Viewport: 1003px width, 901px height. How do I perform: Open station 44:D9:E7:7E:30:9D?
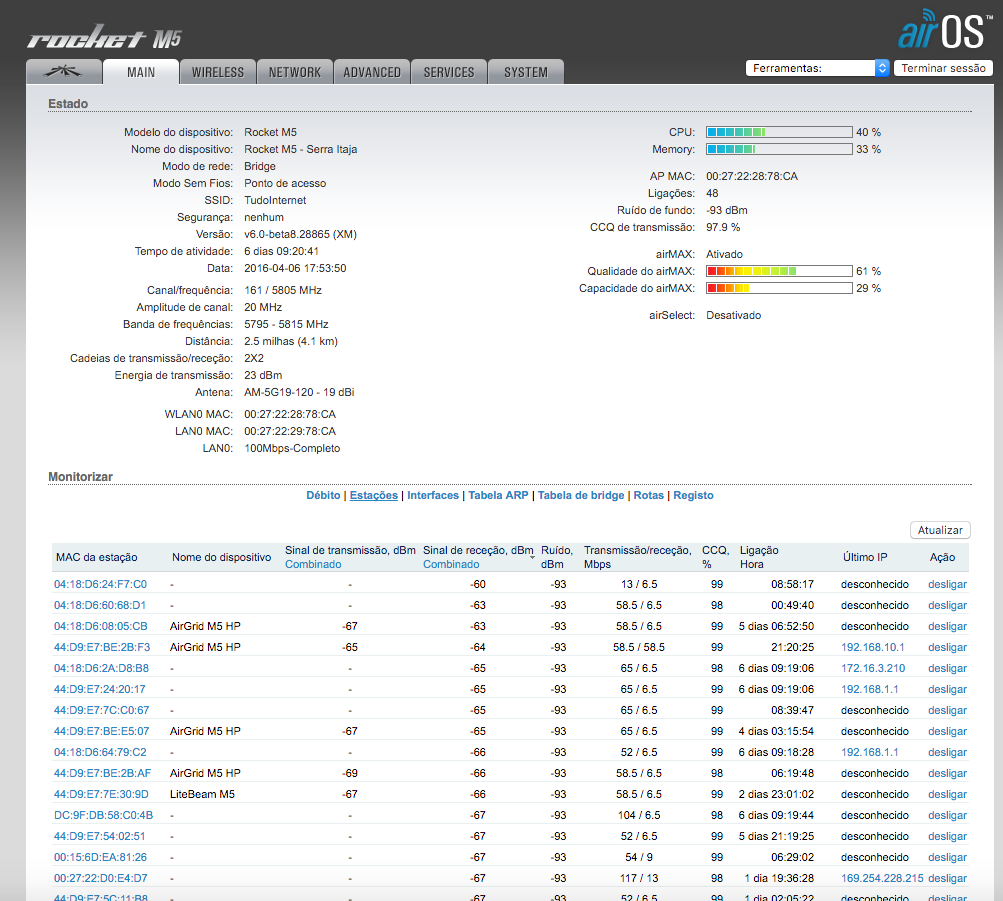pyautogui.click(x=101, y=794)
